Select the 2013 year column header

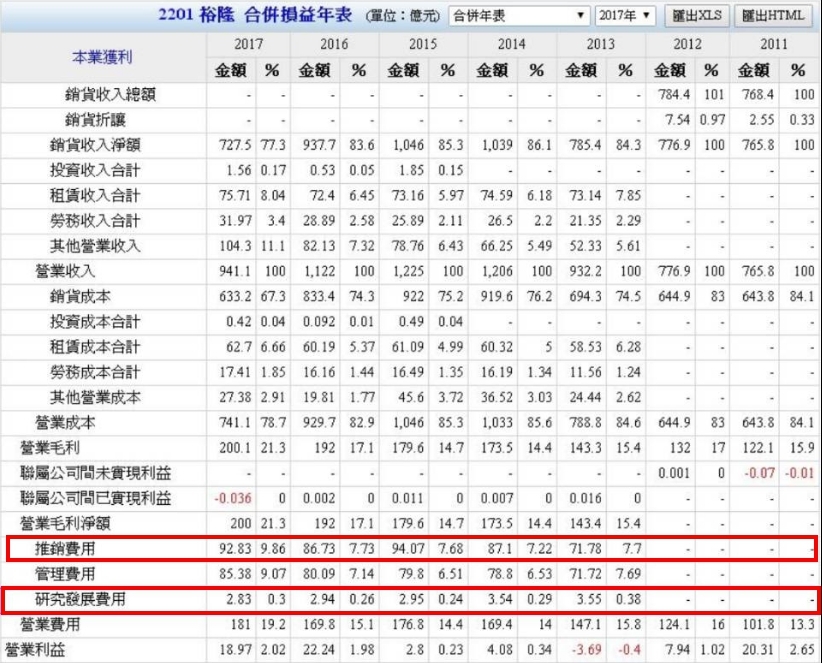click(601, 44)
